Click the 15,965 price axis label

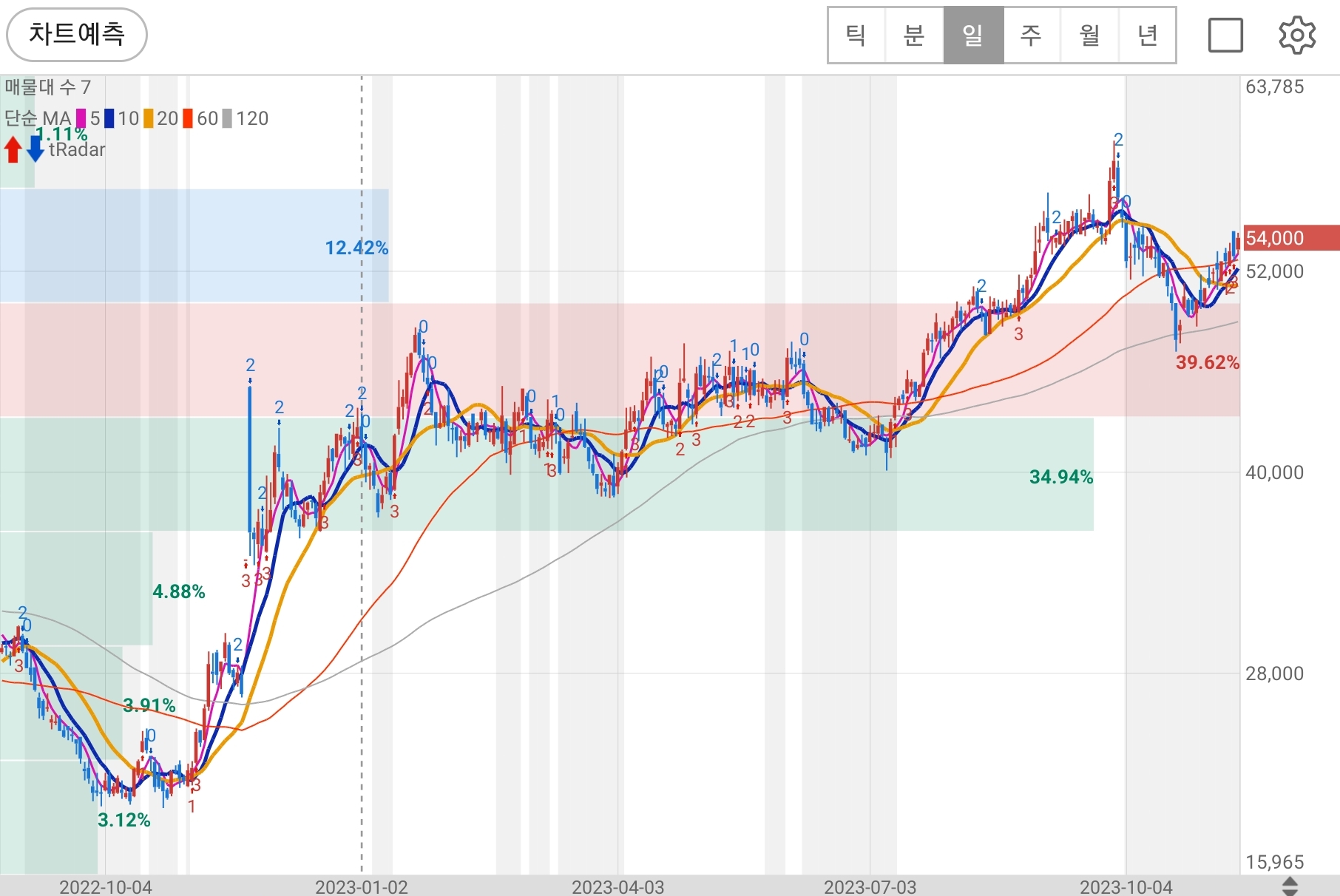pos(1275,862)
